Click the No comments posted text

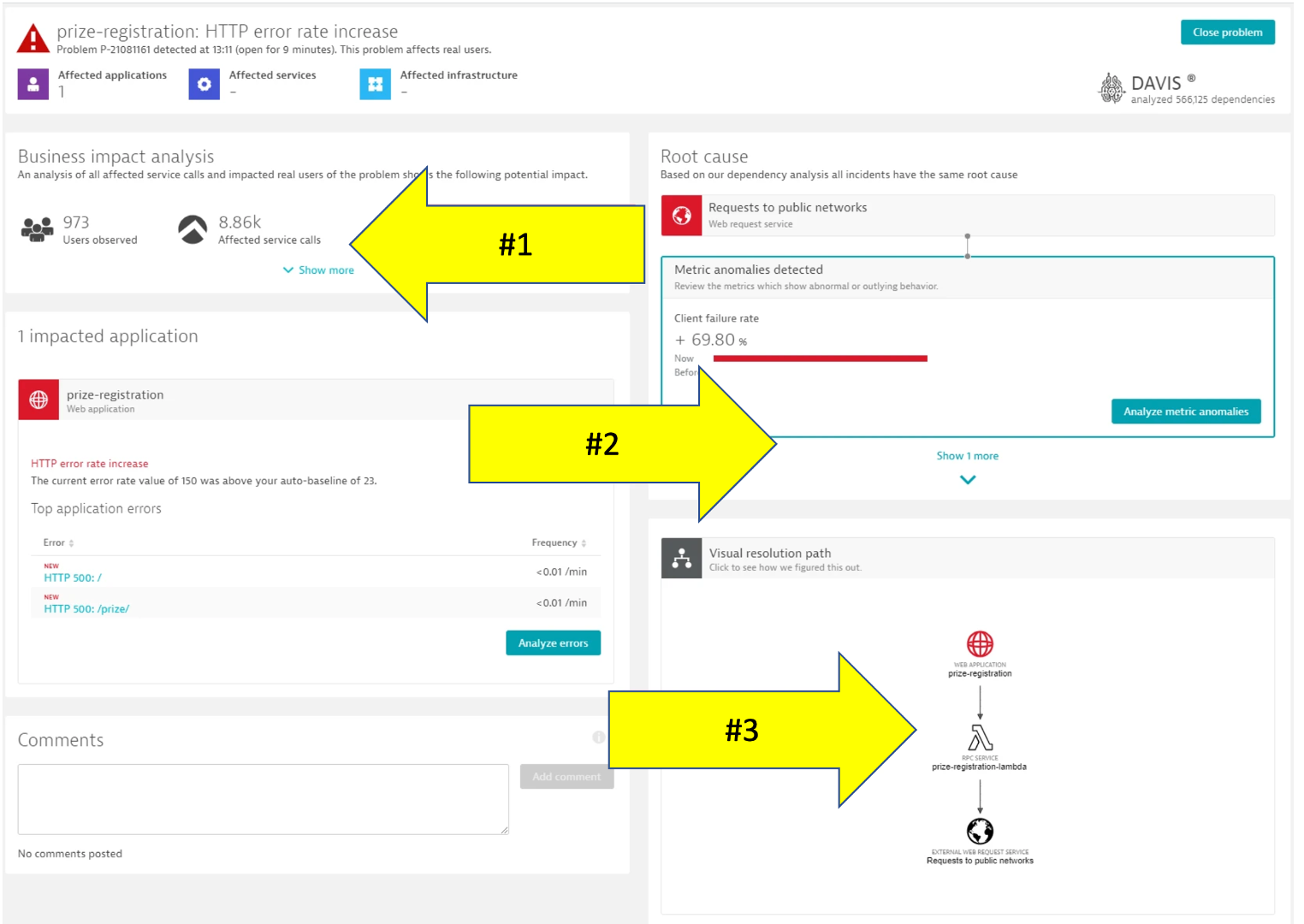[70, 854]
